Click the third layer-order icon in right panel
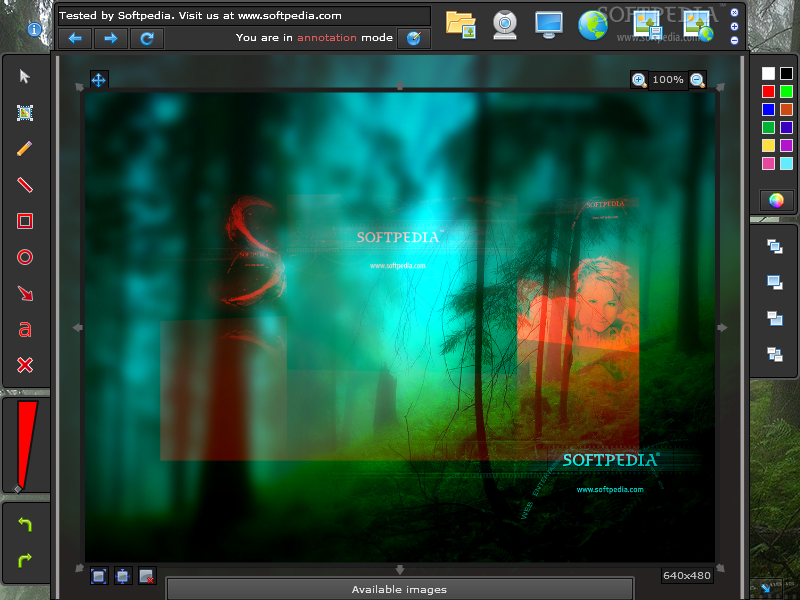800x600 pixels. pos(774,318)
